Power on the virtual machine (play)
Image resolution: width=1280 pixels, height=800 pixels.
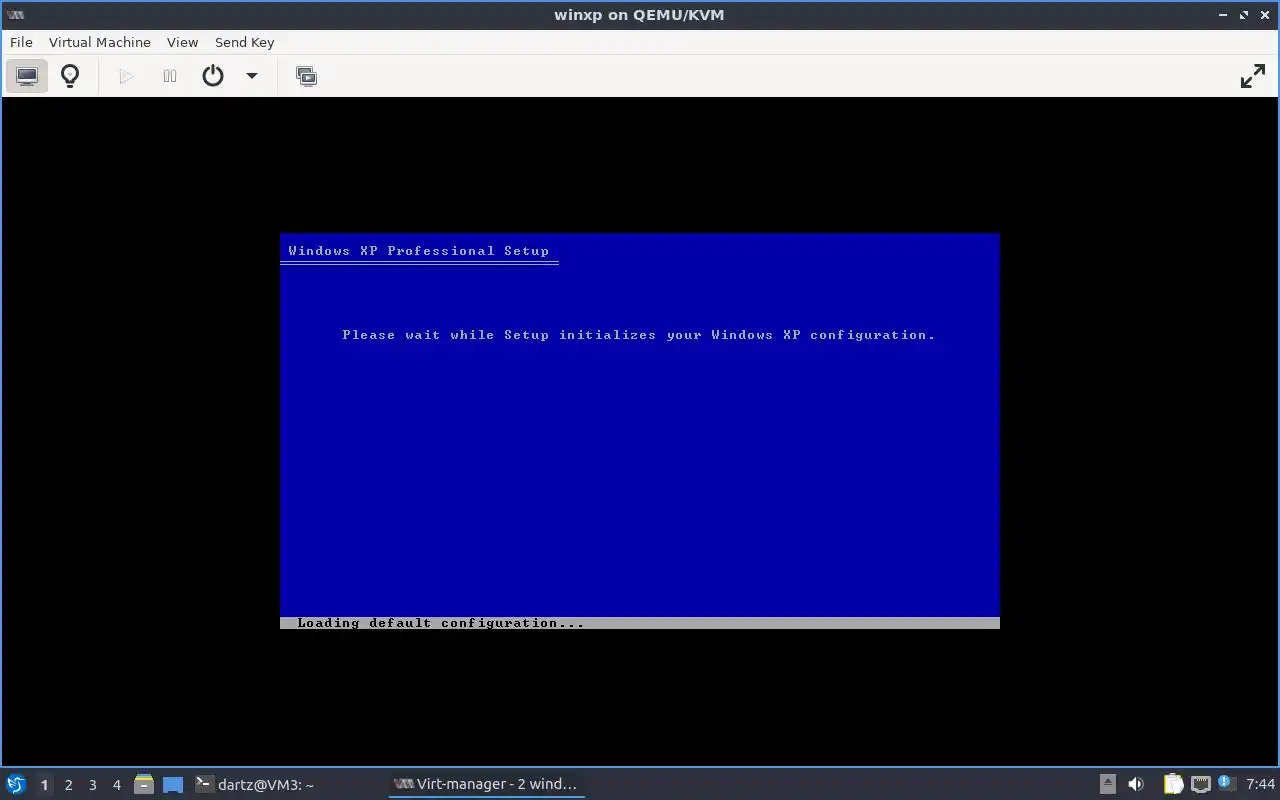tap(126, 76)
